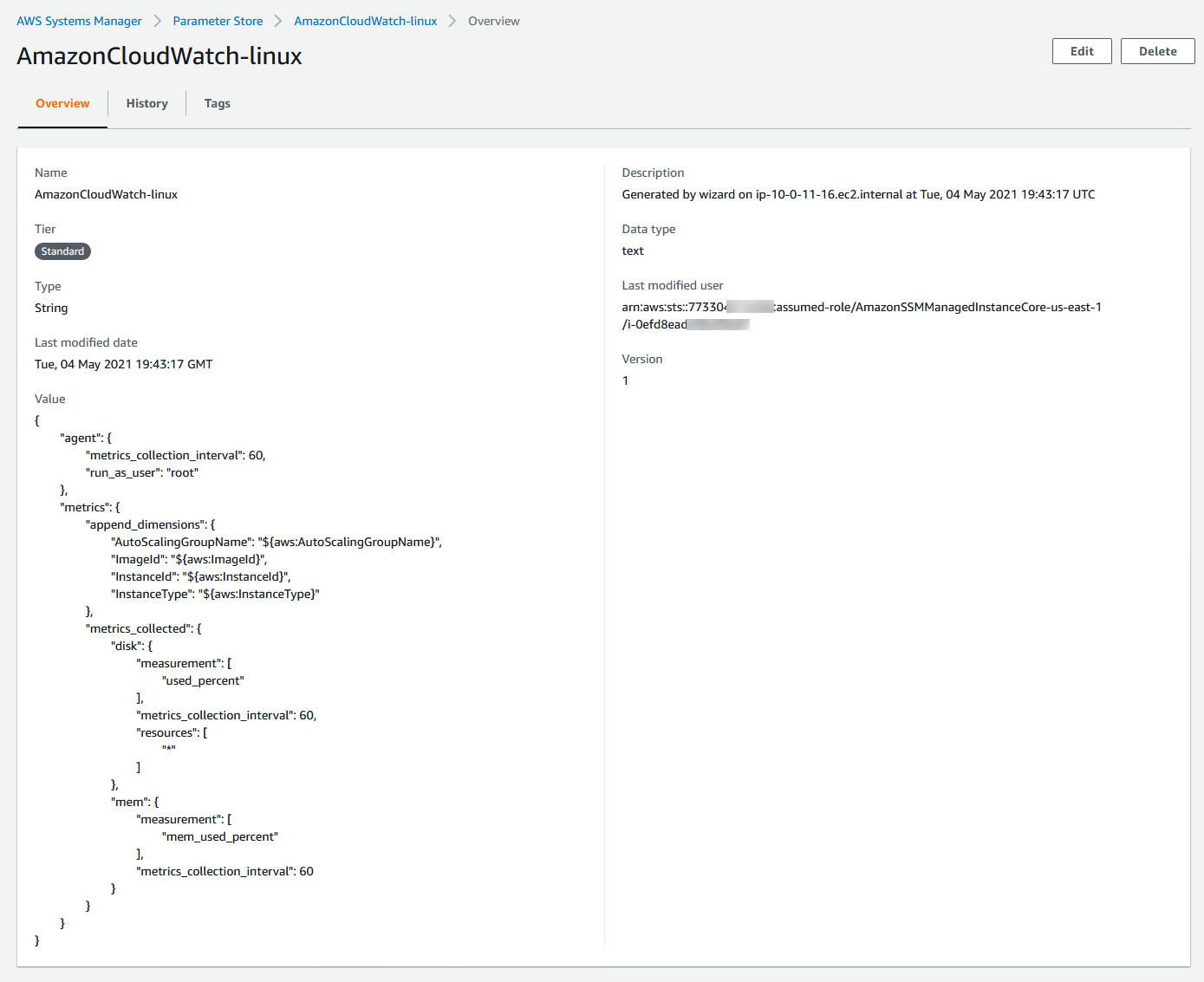Viewport: 1204px width, 982px height.
Task: Click the "used_percent" value
Action: [203, 680]
